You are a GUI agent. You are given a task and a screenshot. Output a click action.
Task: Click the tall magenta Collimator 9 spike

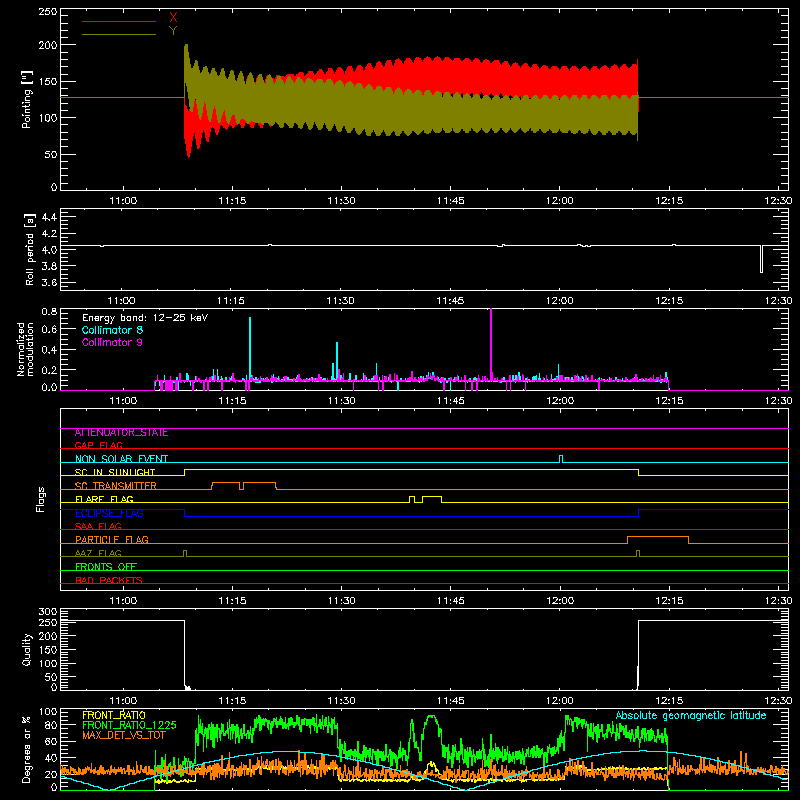click(491, 344)
